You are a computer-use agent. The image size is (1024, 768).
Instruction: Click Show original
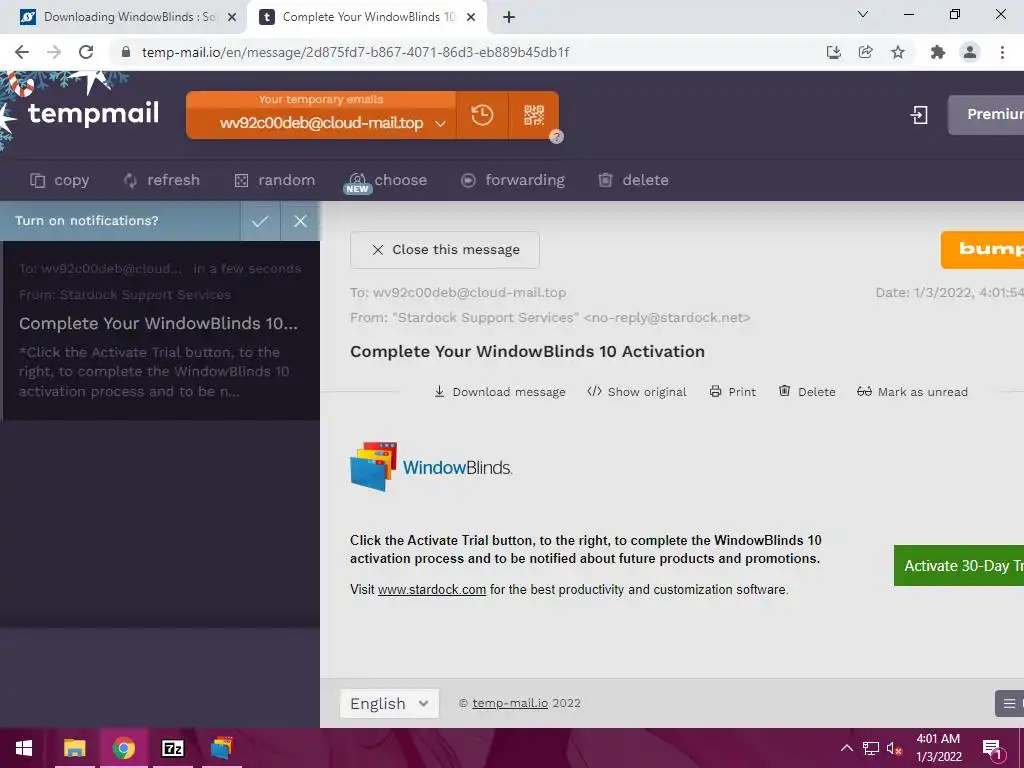click(x=637, y=392)
